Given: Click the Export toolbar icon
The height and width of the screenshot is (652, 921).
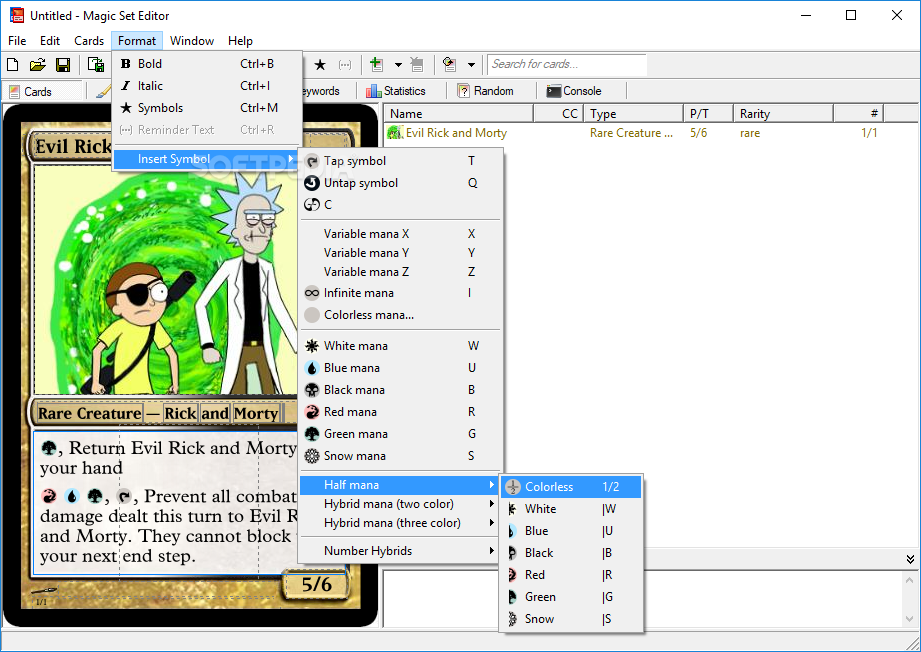Looking at the screenshot, I should 95,65.
